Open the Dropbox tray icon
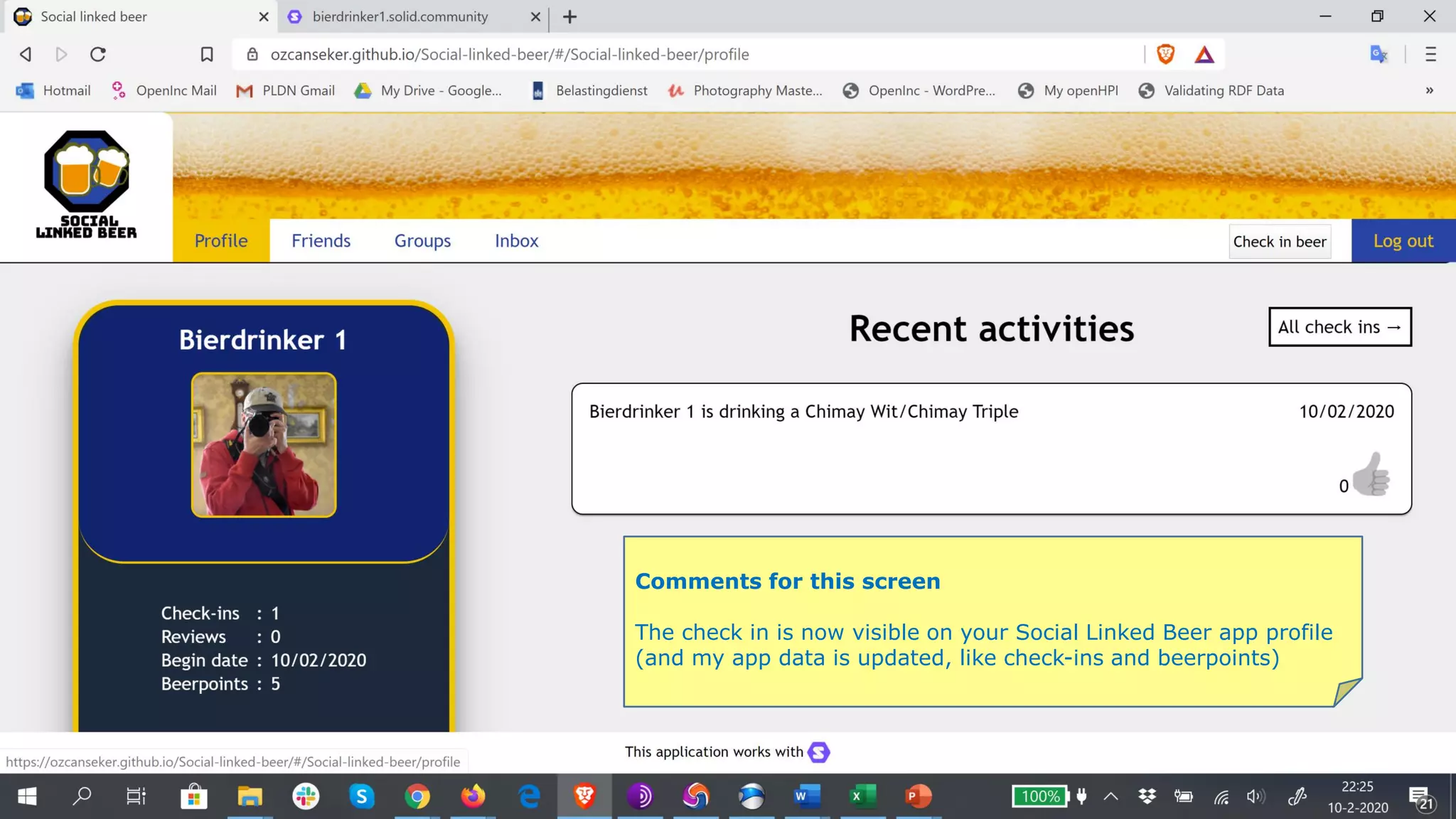This screenshot has width=1456, height=819. (x=1147, y=796)
